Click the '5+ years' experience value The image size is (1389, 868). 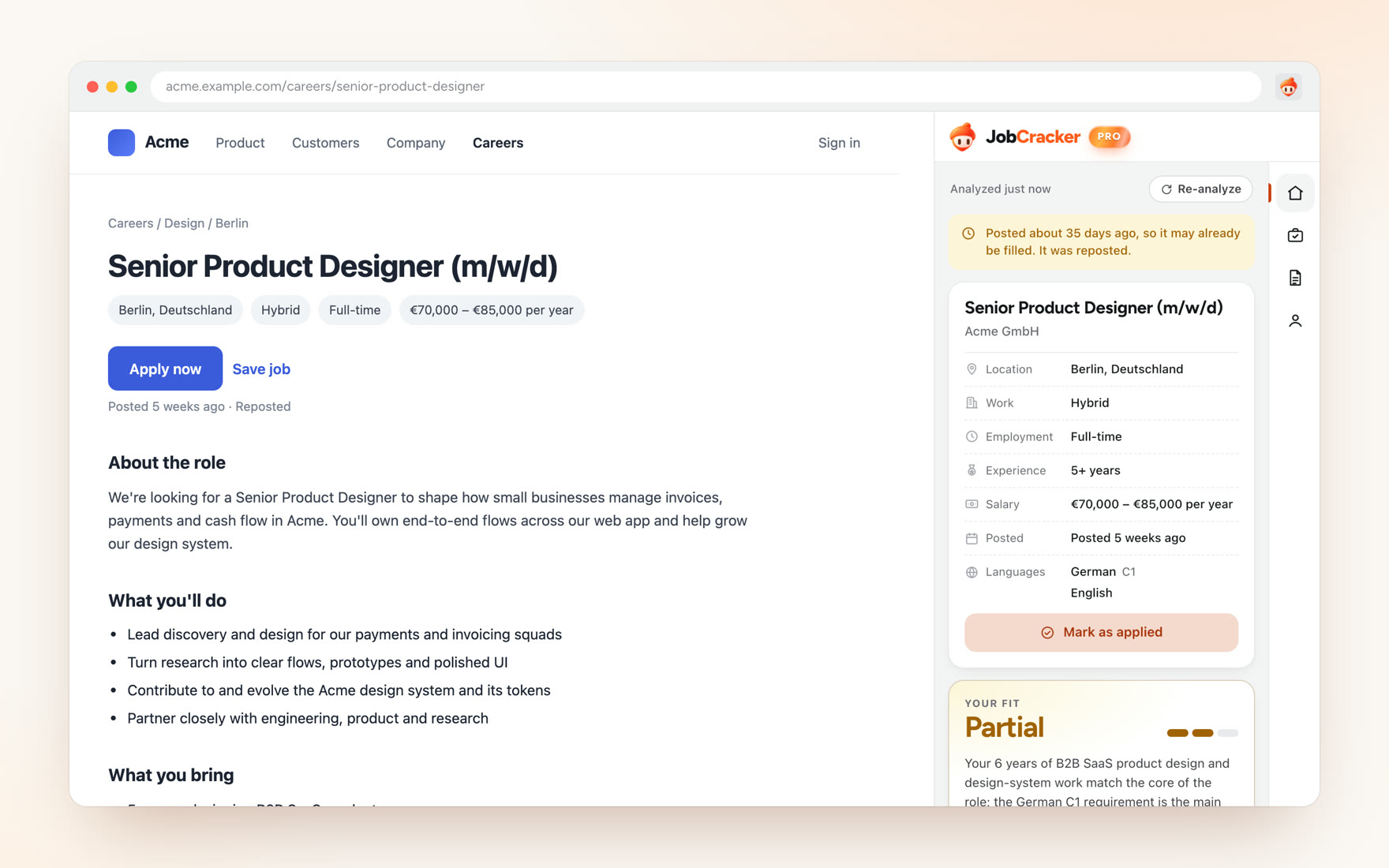[x=1095, y=470]
